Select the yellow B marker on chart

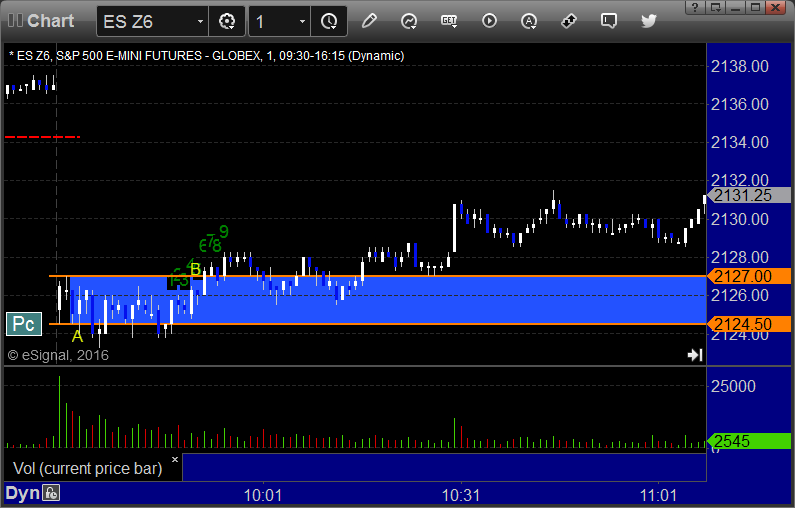coord(195,269)
